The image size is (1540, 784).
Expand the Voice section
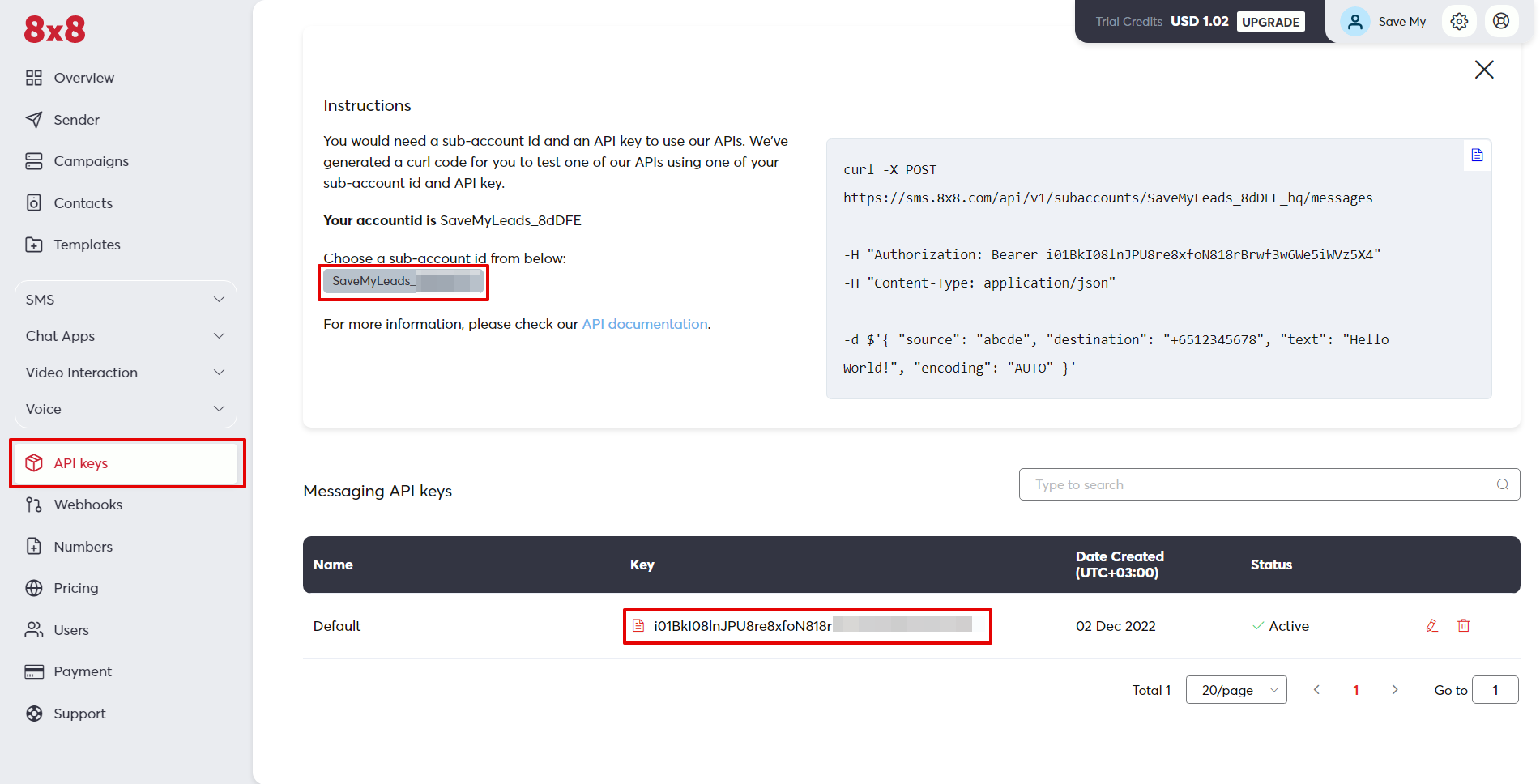click(x=126, y=409)
